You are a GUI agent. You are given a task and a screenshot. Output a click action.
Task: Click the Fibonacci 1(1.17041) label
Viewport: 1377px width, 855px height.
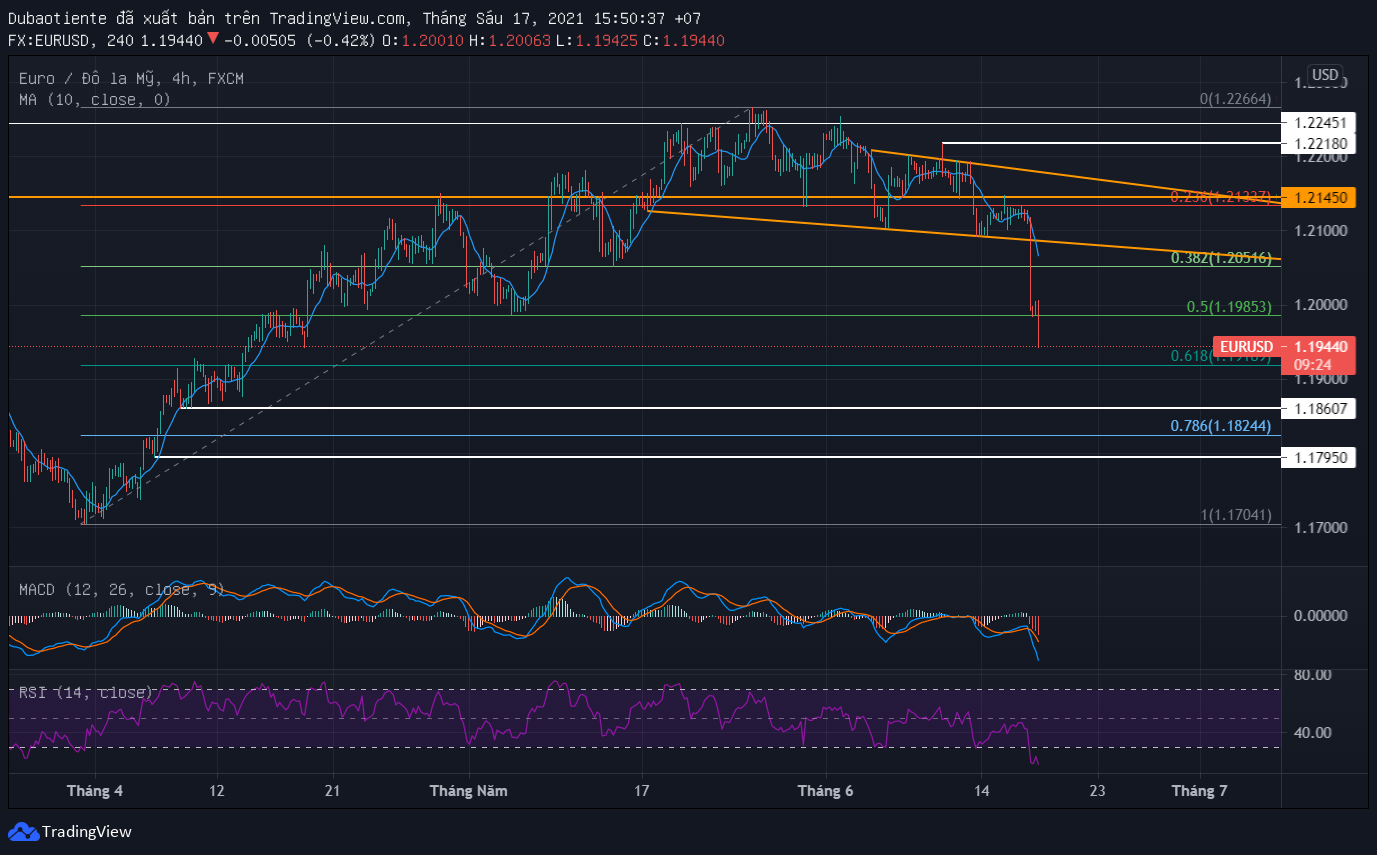[1236, 515]
